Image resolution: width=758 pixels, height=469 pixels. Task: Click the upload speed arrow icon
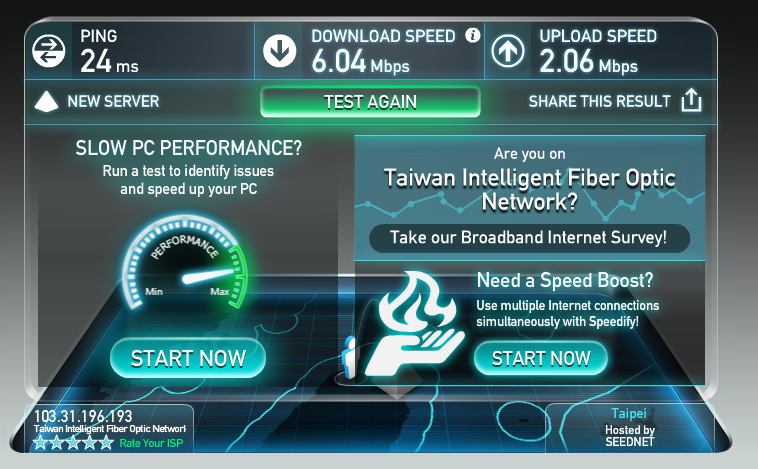[x=508, y=51]
